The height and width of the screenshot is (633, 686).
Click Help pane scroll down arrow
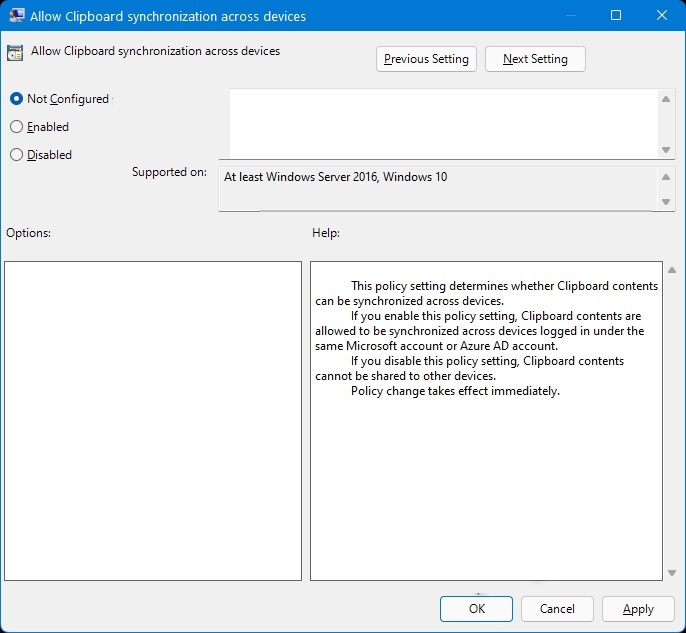(x=672, y=573)
